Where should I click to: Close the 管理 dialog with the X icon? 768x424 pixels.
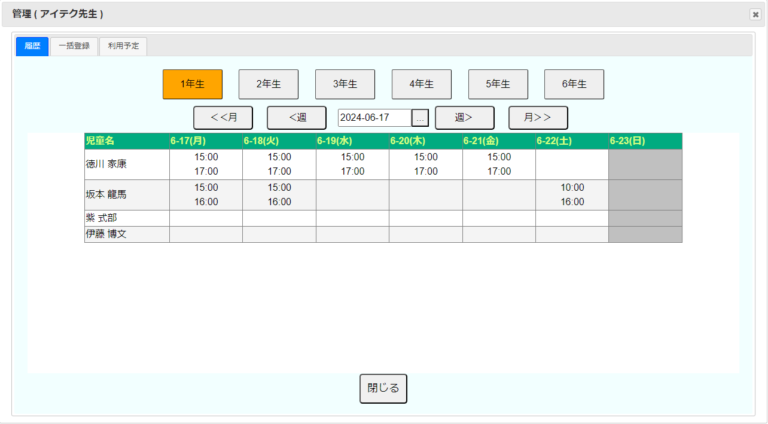tap(755, 15)
